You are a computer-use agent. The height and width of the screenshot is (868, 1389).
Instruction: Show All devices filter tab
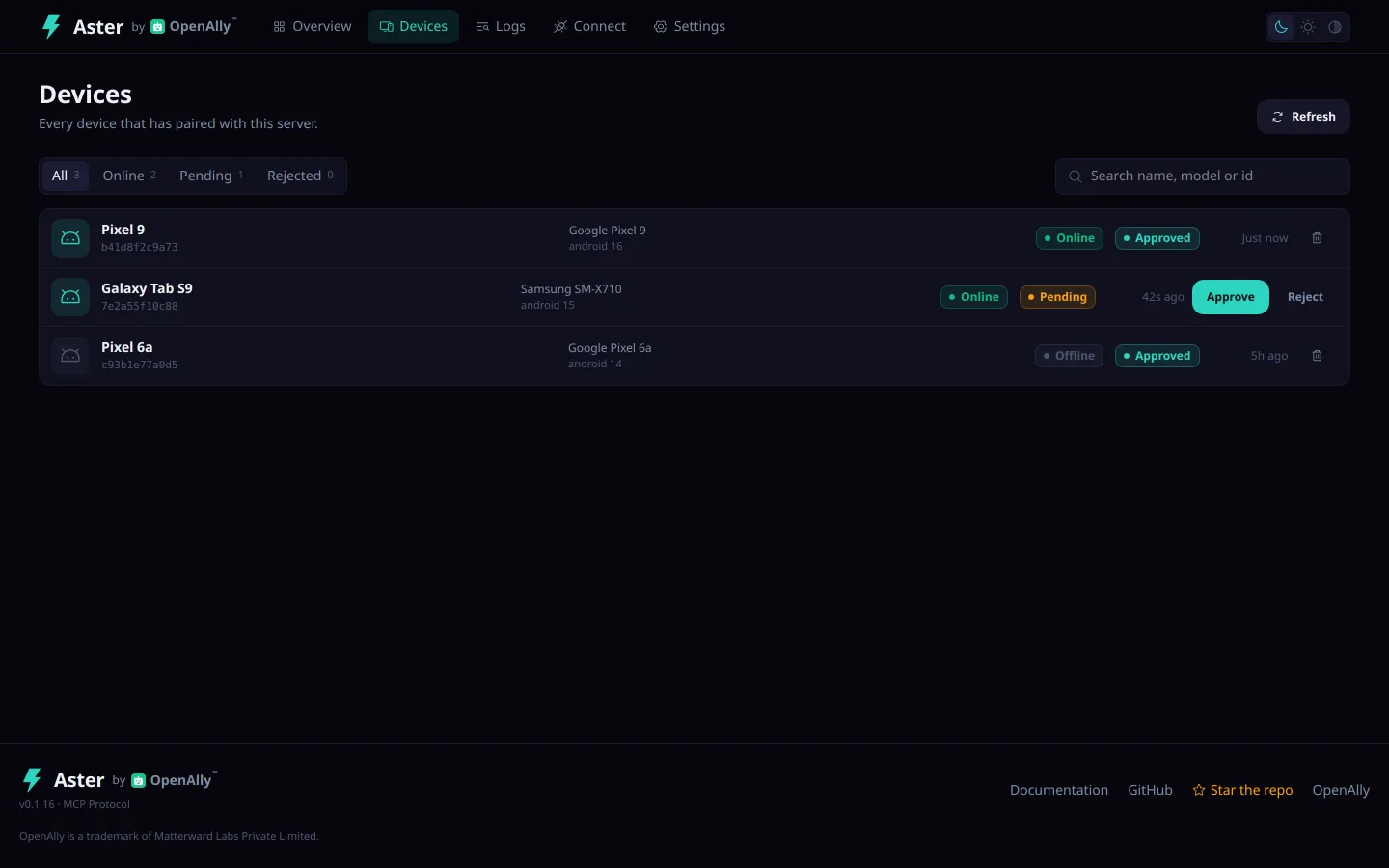66,176
